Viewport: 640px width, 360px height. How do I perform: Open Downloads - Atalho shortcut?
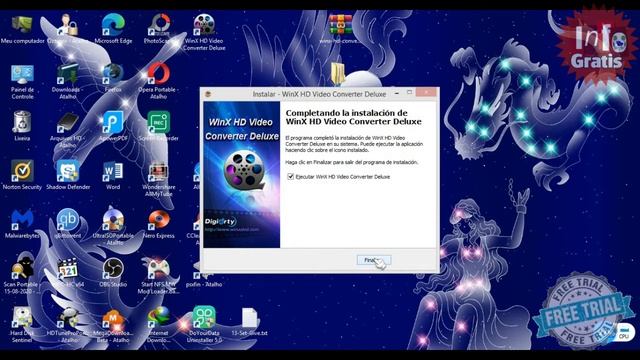click(x=68, y=82)
